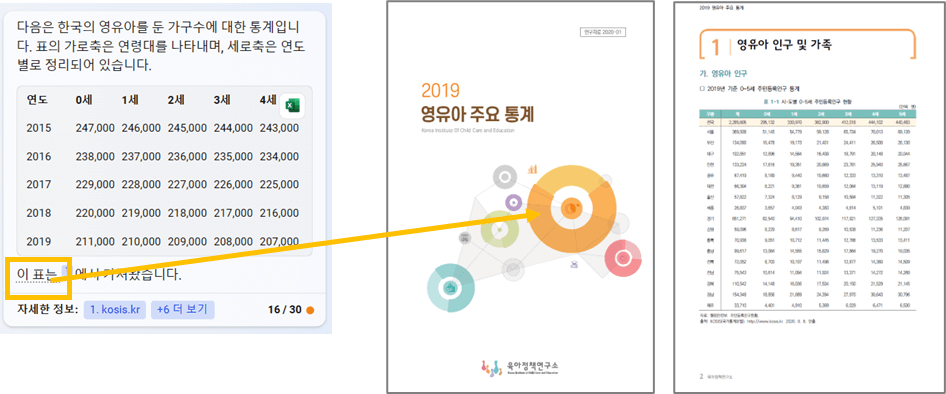Click the green donut chart graphic on cover

(500, 229)
